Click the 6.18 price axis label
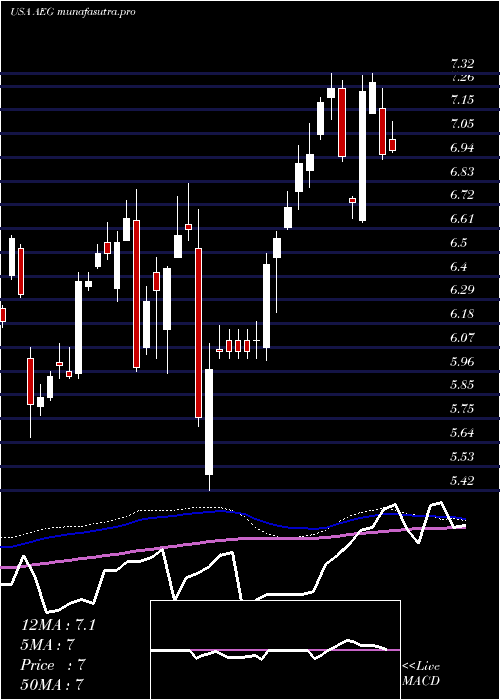 462,314
